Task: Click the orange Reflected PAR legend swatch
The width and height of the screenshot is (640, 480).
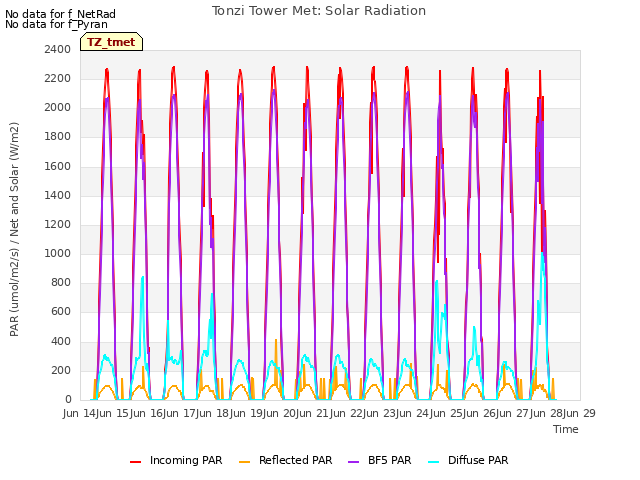Action: click(244, 461)
